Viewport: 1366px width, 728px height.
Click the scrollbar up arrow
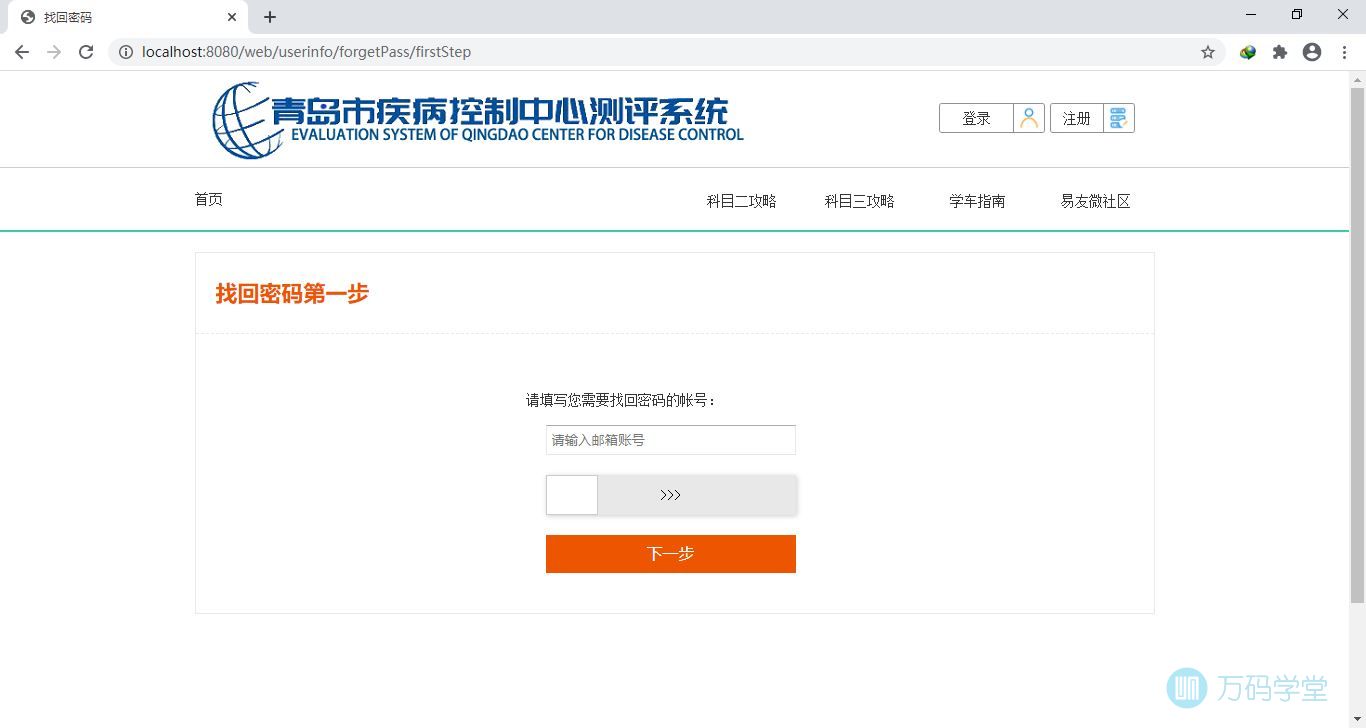point(1357,79)
